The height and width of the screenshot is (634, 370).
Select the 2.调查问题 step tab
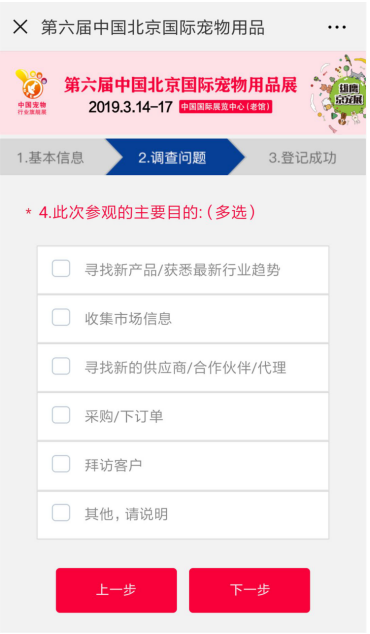tap(175, 157)
